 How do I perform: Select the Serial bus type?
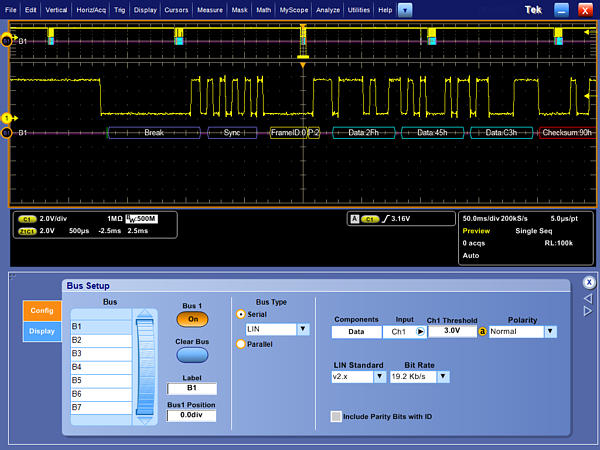(x=240, y=313)
